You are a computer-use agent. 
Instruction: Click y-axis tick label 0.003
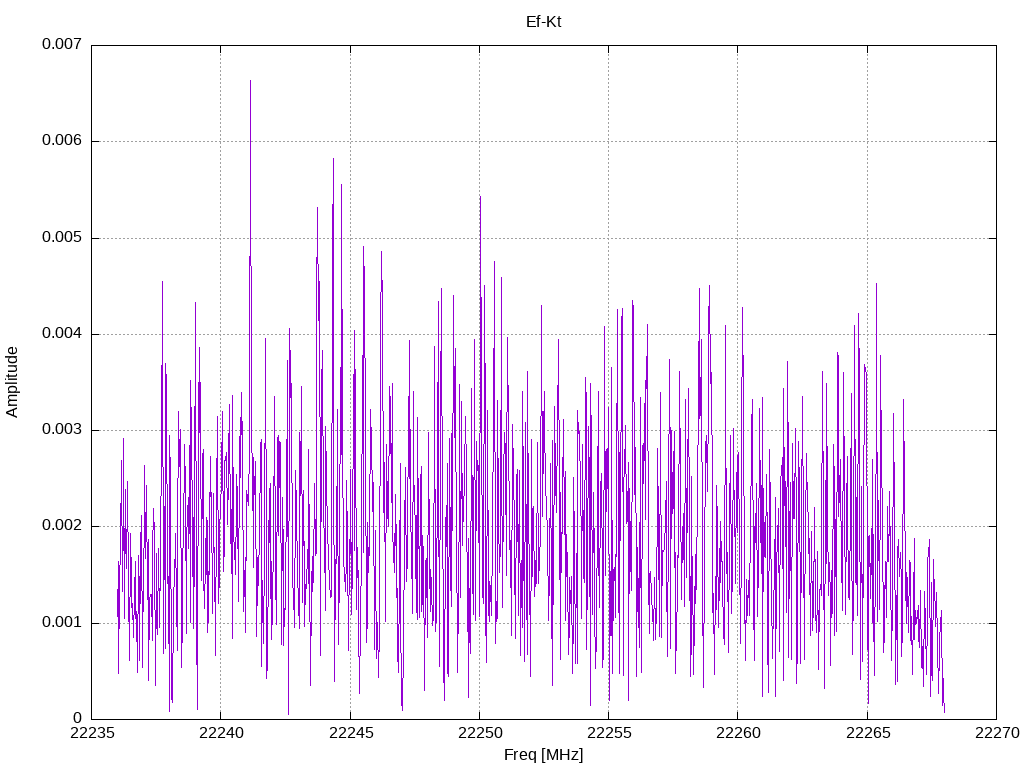pos(62,430)
